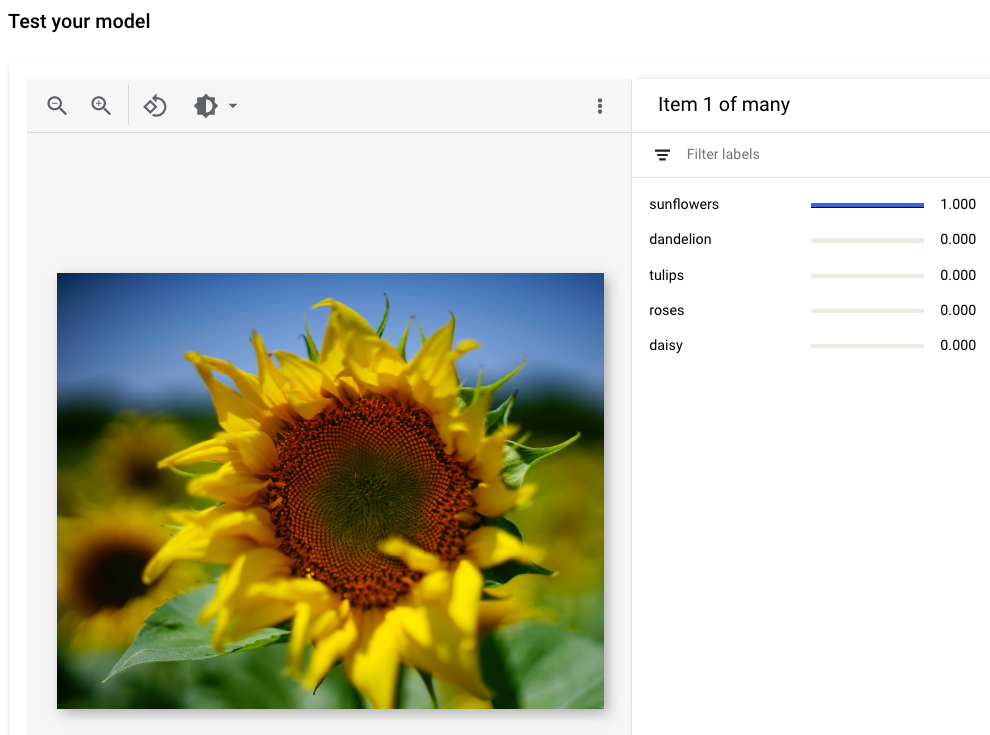The height and width of the screenshot is (735, 990).
Task: Expand the brightness options dropdown arrow
Action: coord(233,105)
